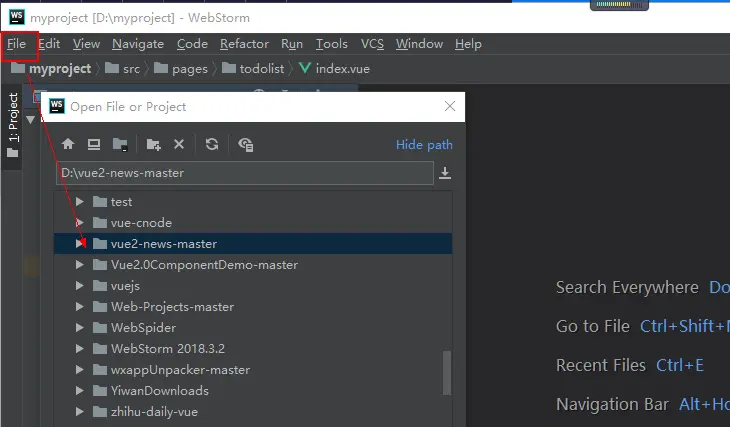Expand the test folder arrow
This screenshot has height=427, width=730.
[80, 202]
